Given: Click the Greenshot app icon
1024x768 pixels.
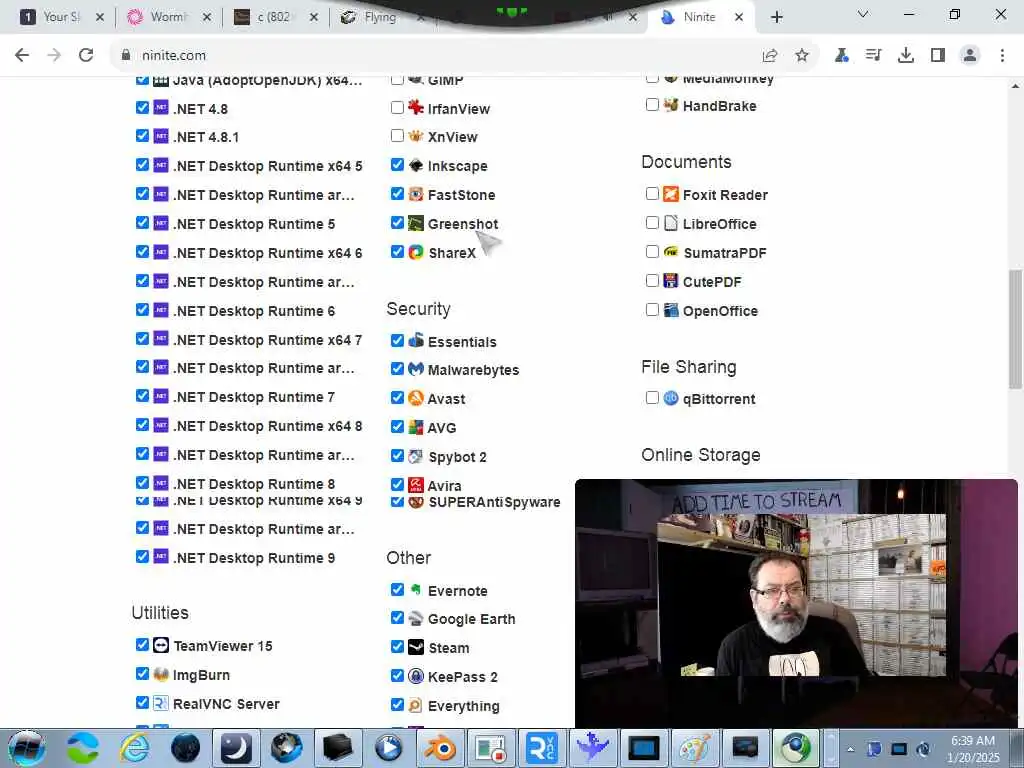Looking at the screenshot, I should click(x=416, y=223).
